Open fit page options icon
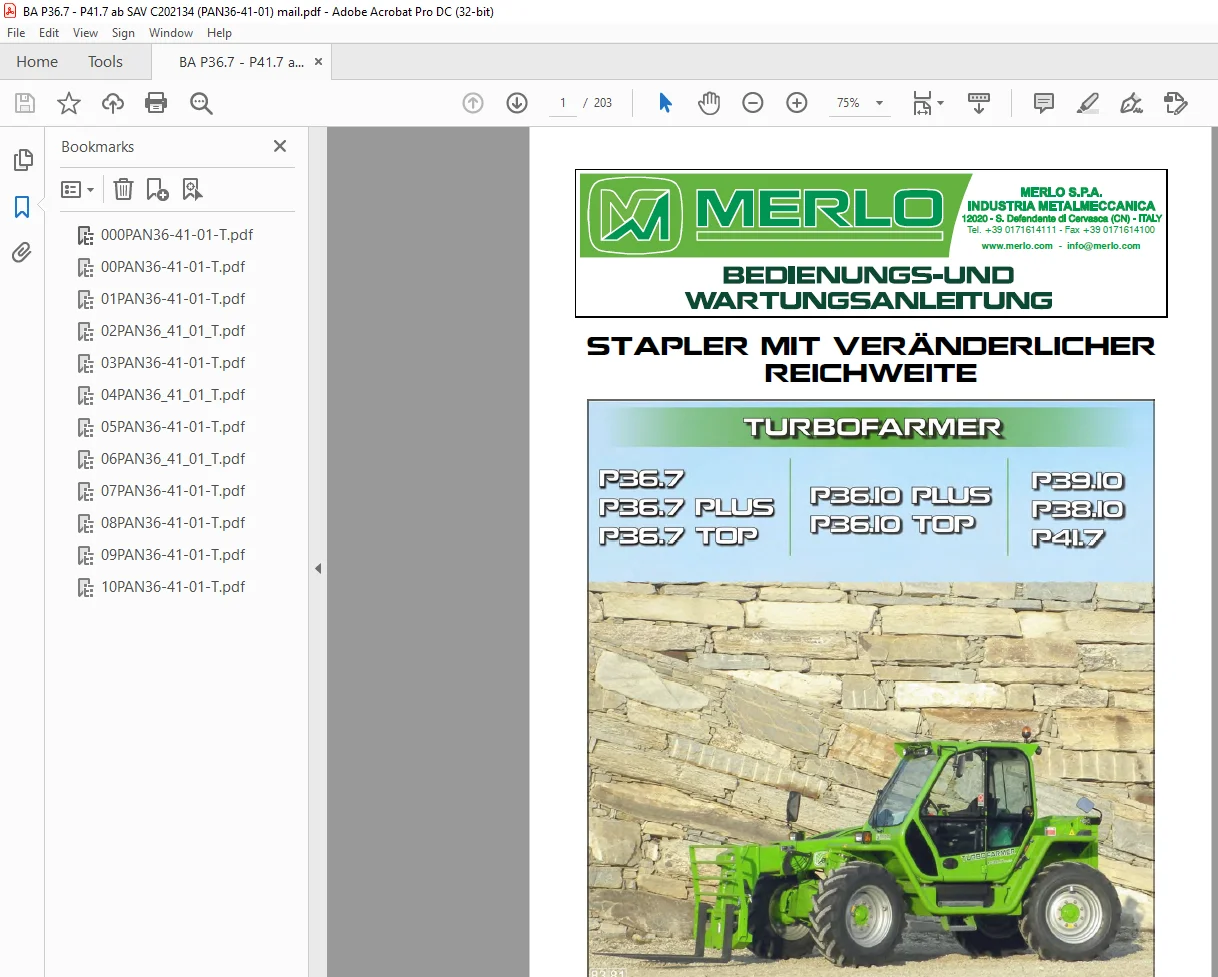 coord(927,103)
